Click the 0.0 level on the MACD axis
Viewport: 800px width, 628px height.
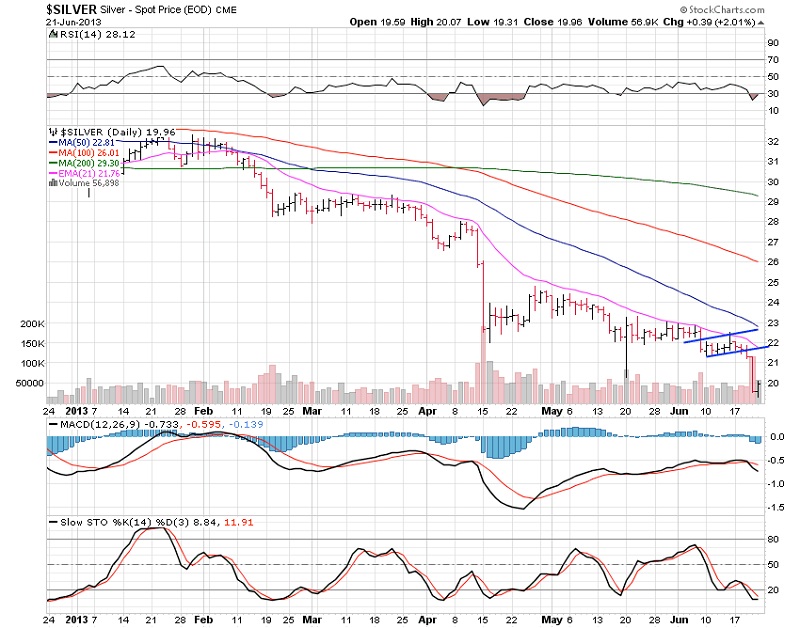tap(777, 437)
